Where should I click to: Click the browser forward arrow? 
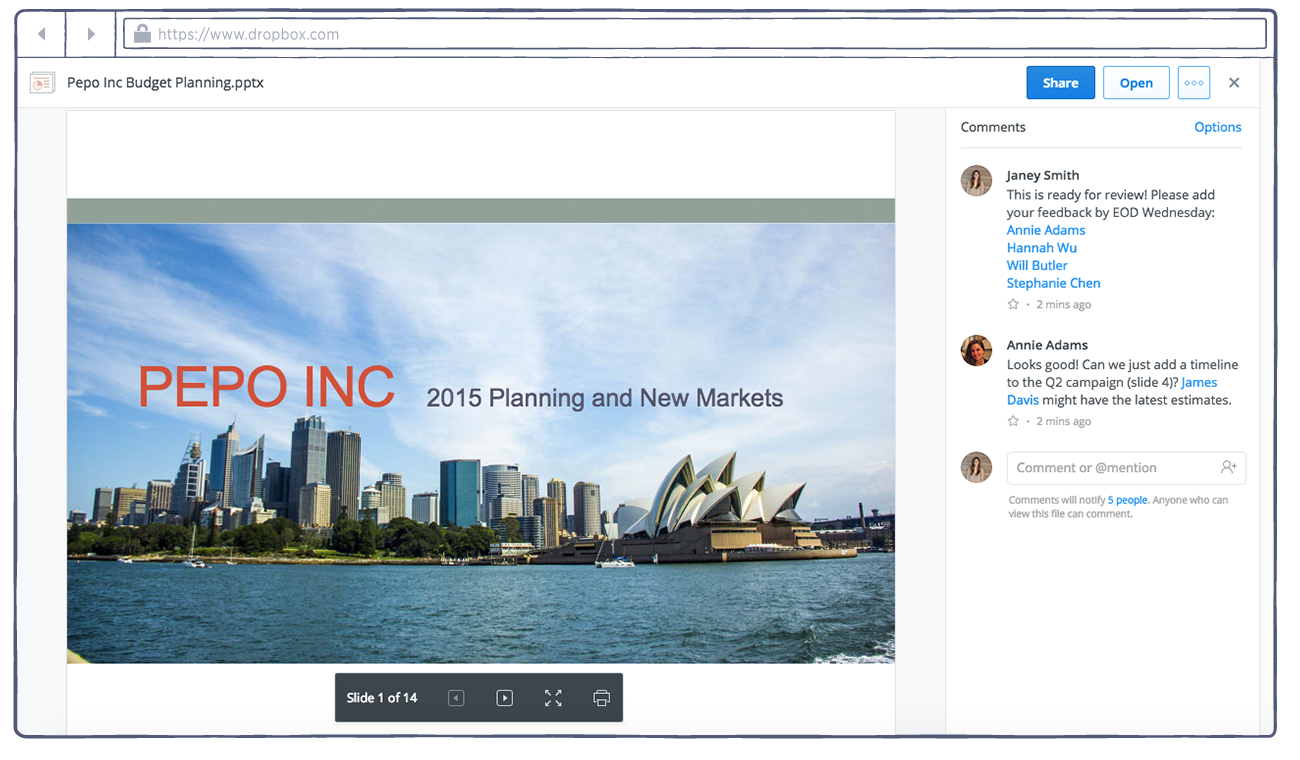click(91, 34)
